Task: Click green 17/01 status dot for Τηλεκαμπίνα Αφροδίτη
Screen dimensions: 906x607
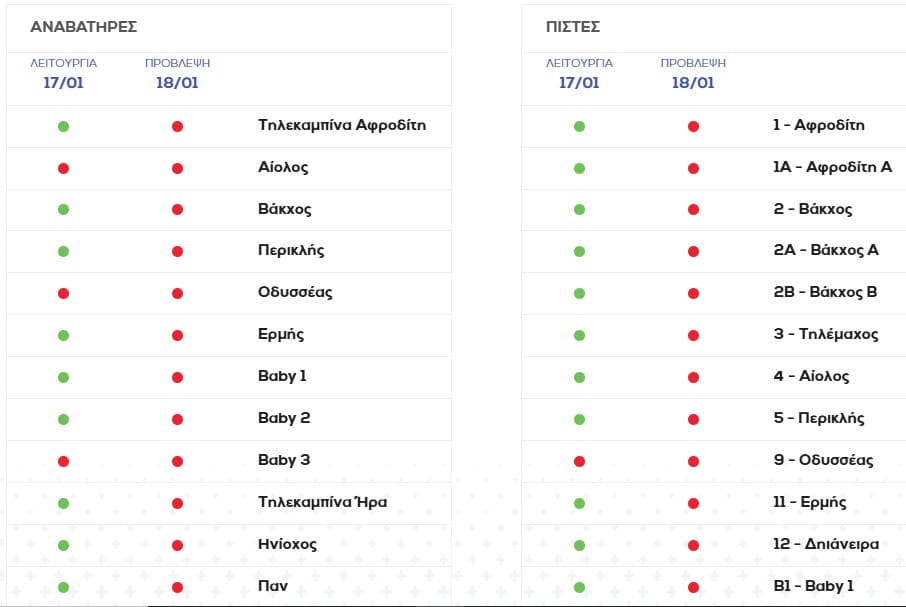Action: coord(63,127)
